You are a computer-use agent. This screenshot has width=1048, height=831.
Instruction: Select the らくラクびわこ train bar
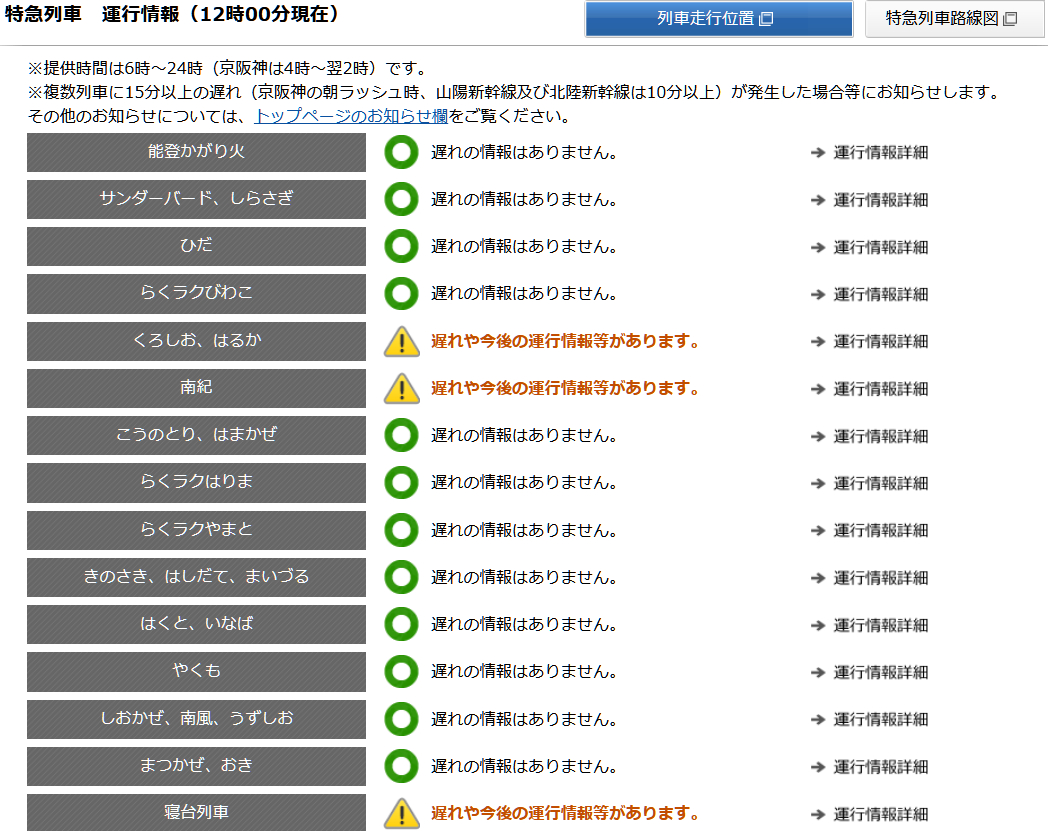pyautogui.click(x=196, y=294)
